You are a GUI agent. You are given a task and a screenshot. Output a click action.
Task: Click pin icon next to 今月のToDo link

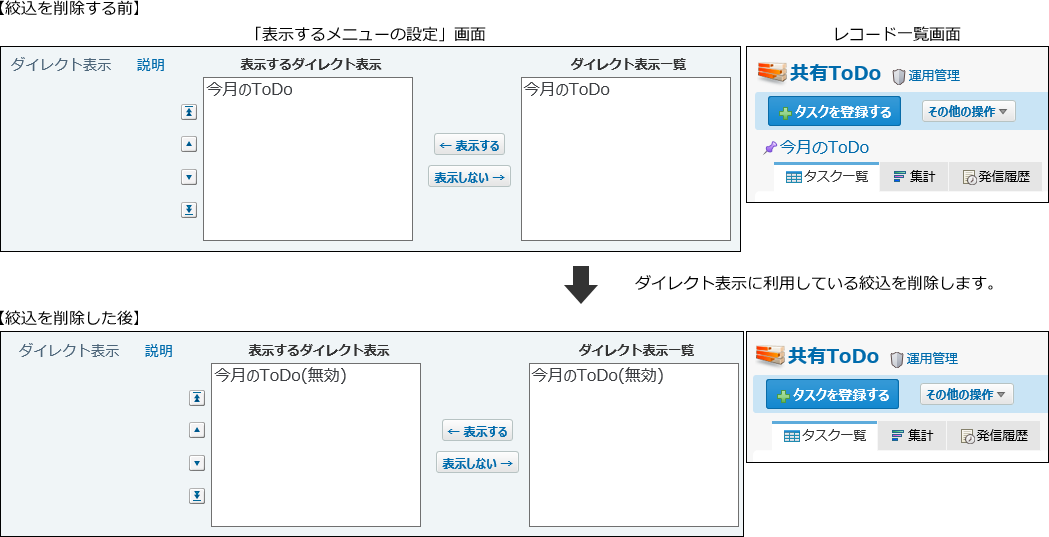[771, 147]
